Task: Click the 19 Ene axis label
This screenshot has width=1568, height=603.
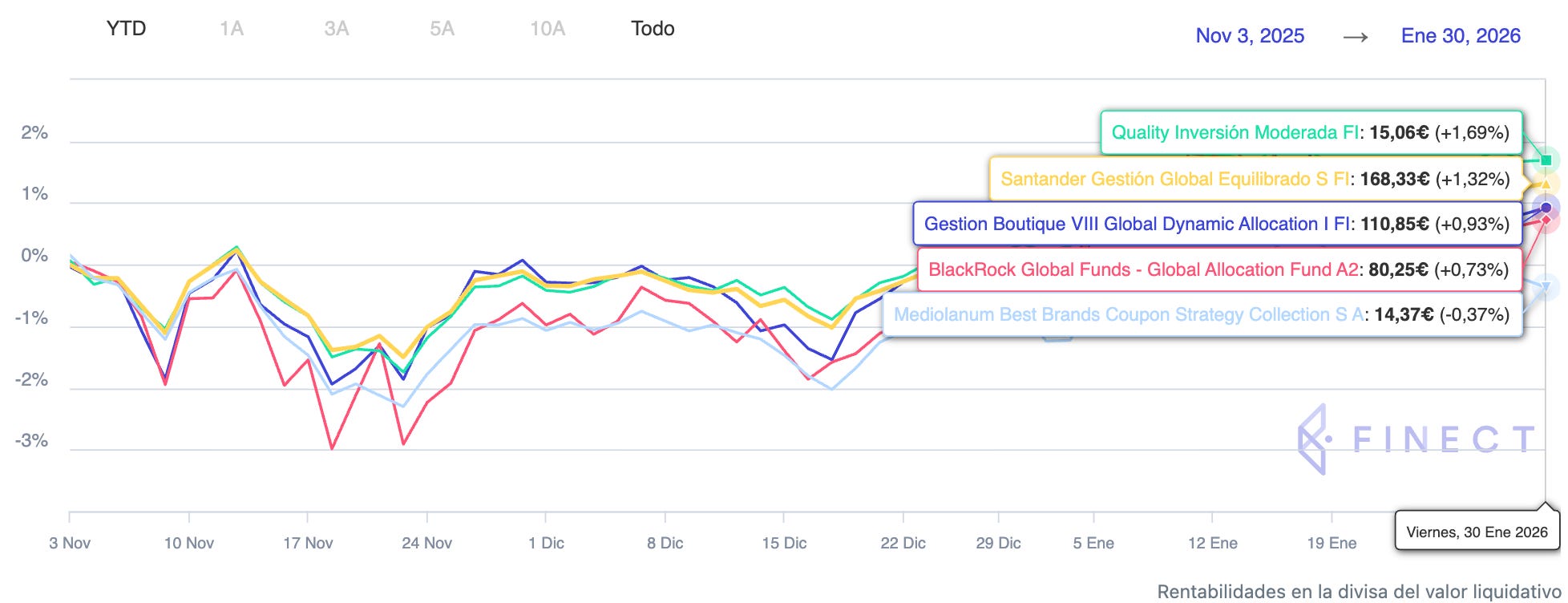Action: click(x=1332, y=544)
